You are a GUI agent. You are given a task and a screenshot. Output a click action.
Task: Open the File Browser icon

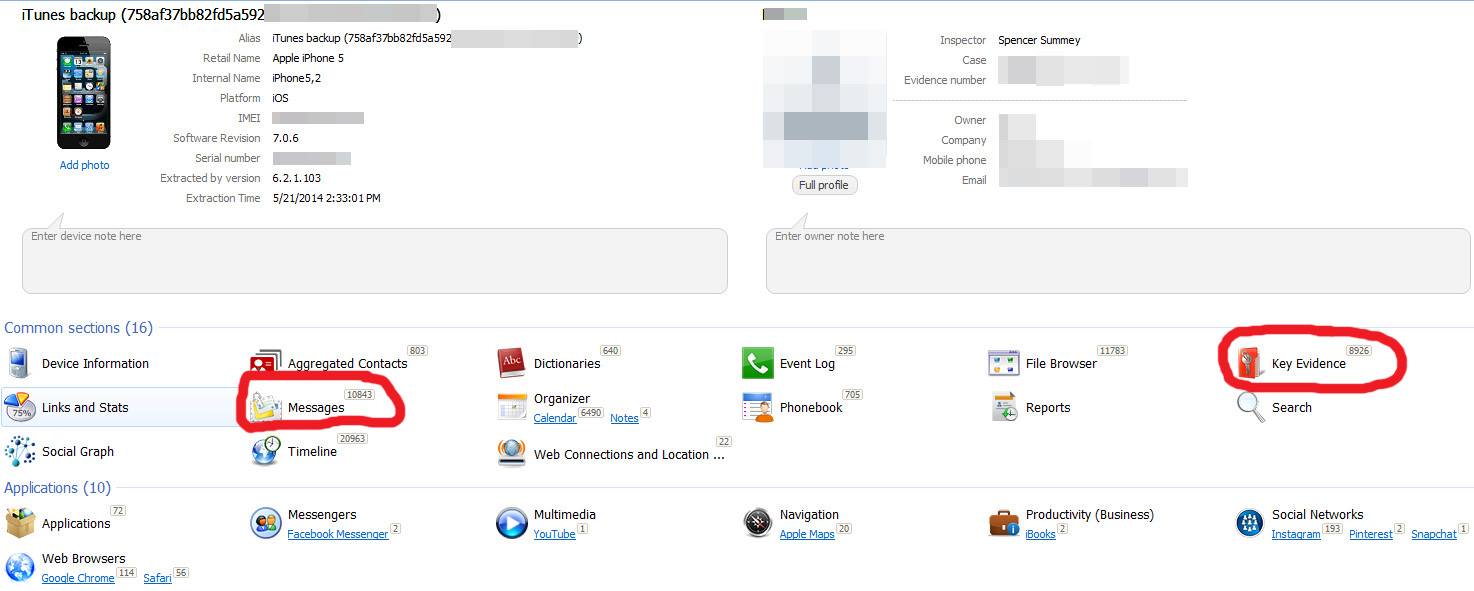pos(1003,363)
